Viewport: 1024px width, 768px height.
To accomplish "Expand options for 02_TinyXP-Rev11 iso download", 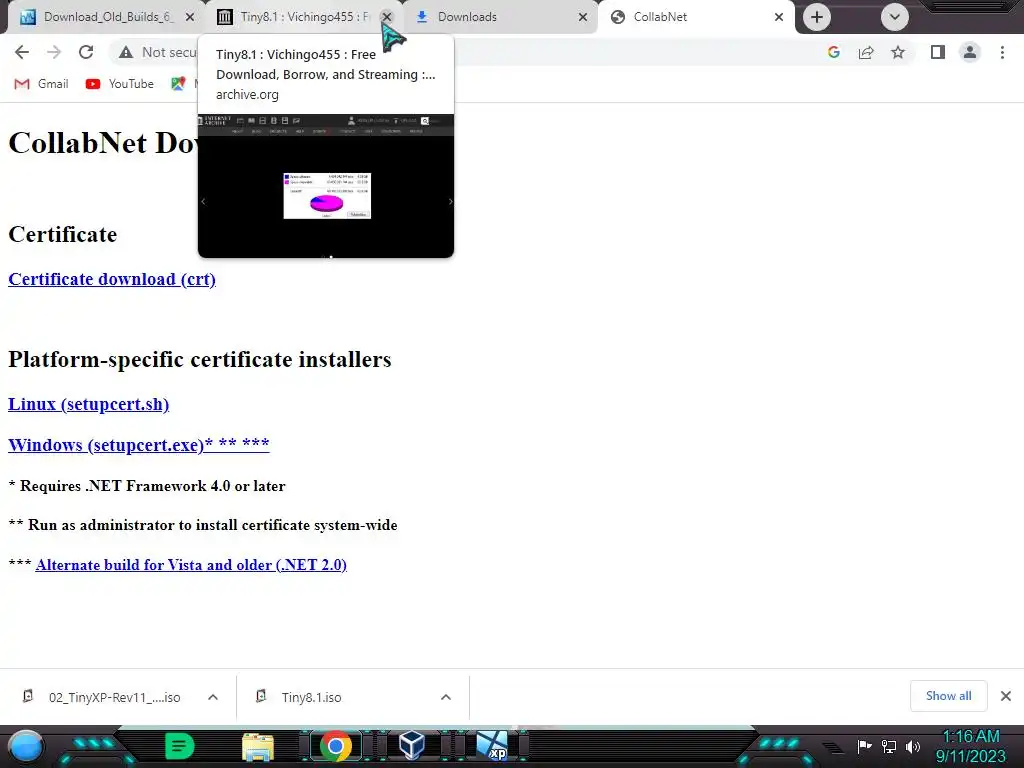I will tap(213, 697).
